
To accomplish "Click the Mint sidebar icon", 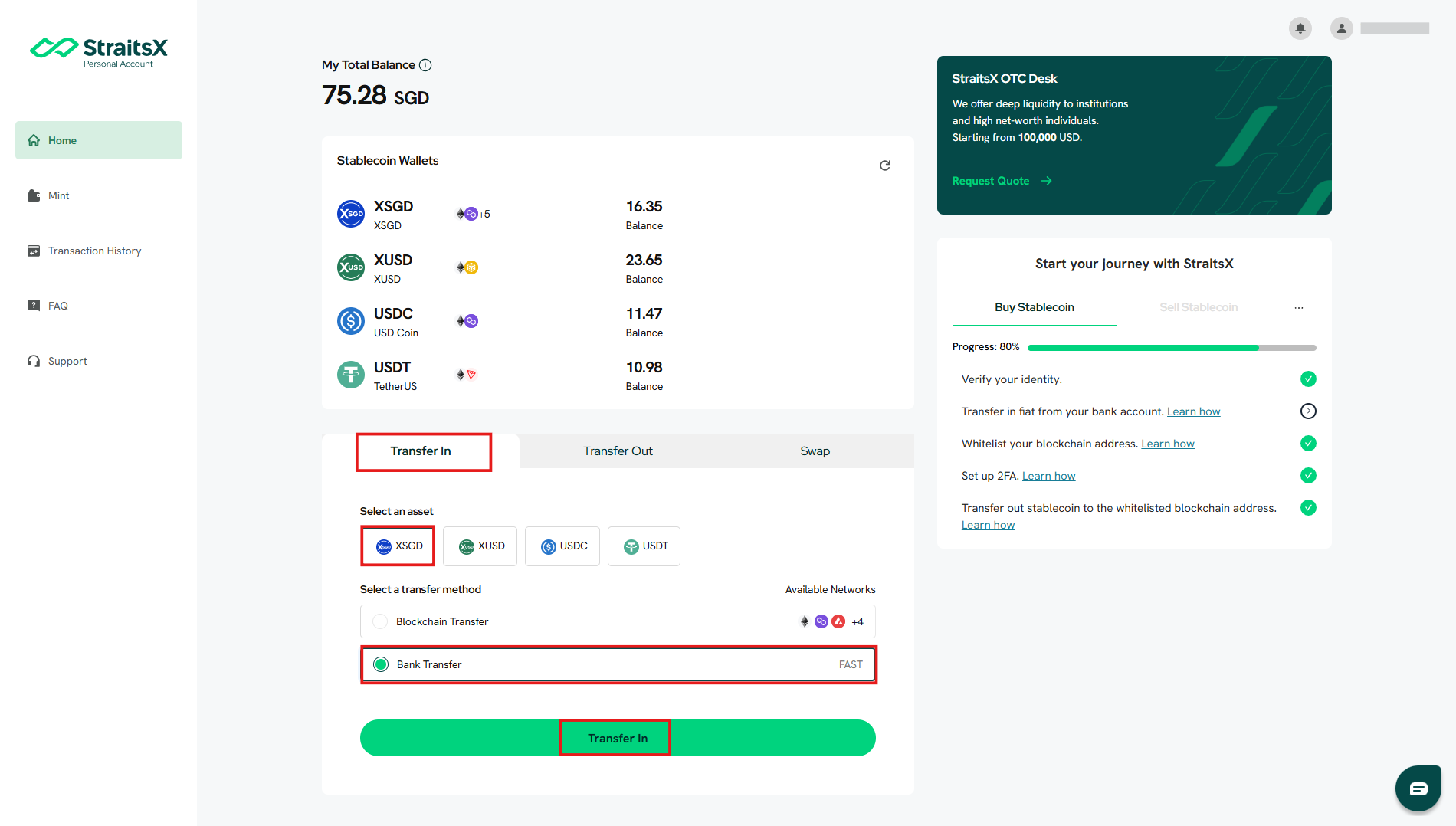I will pyautogui.click(x=34, y=195).
